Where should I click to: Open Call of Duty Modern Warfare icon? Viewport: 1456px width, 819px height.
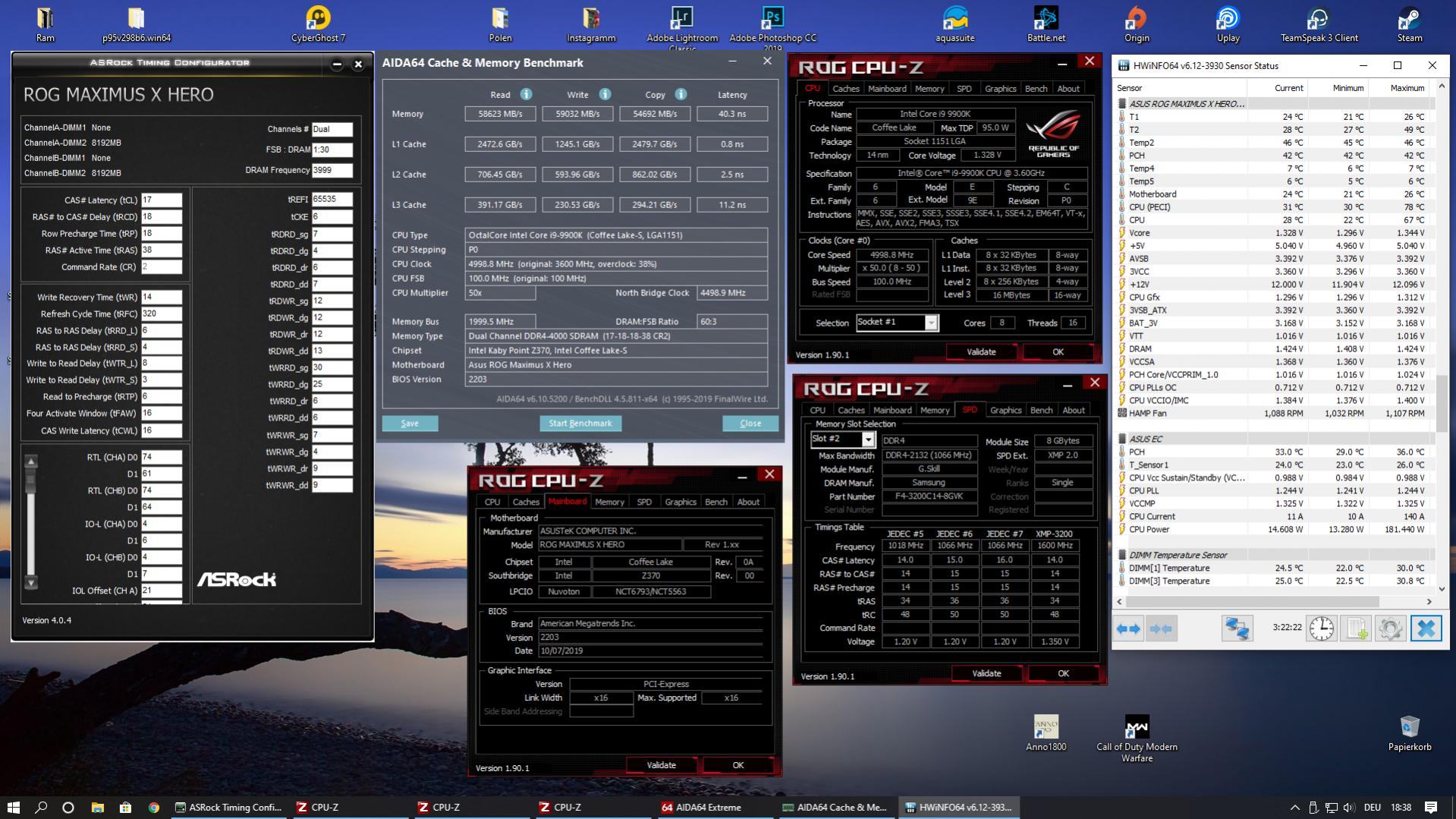point(1137,739)
